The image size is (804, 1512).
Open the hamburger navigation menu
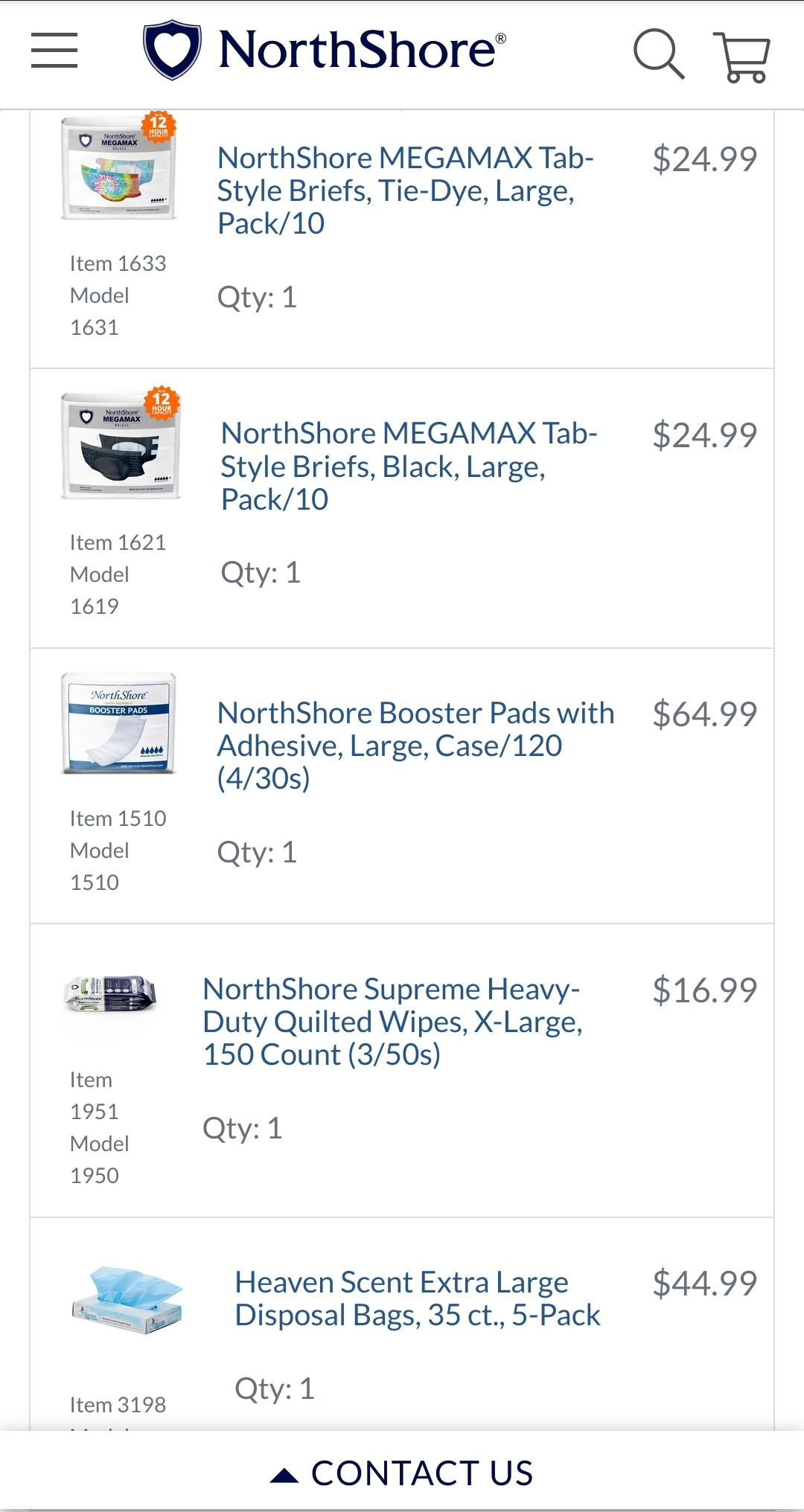tap(54, 51)
